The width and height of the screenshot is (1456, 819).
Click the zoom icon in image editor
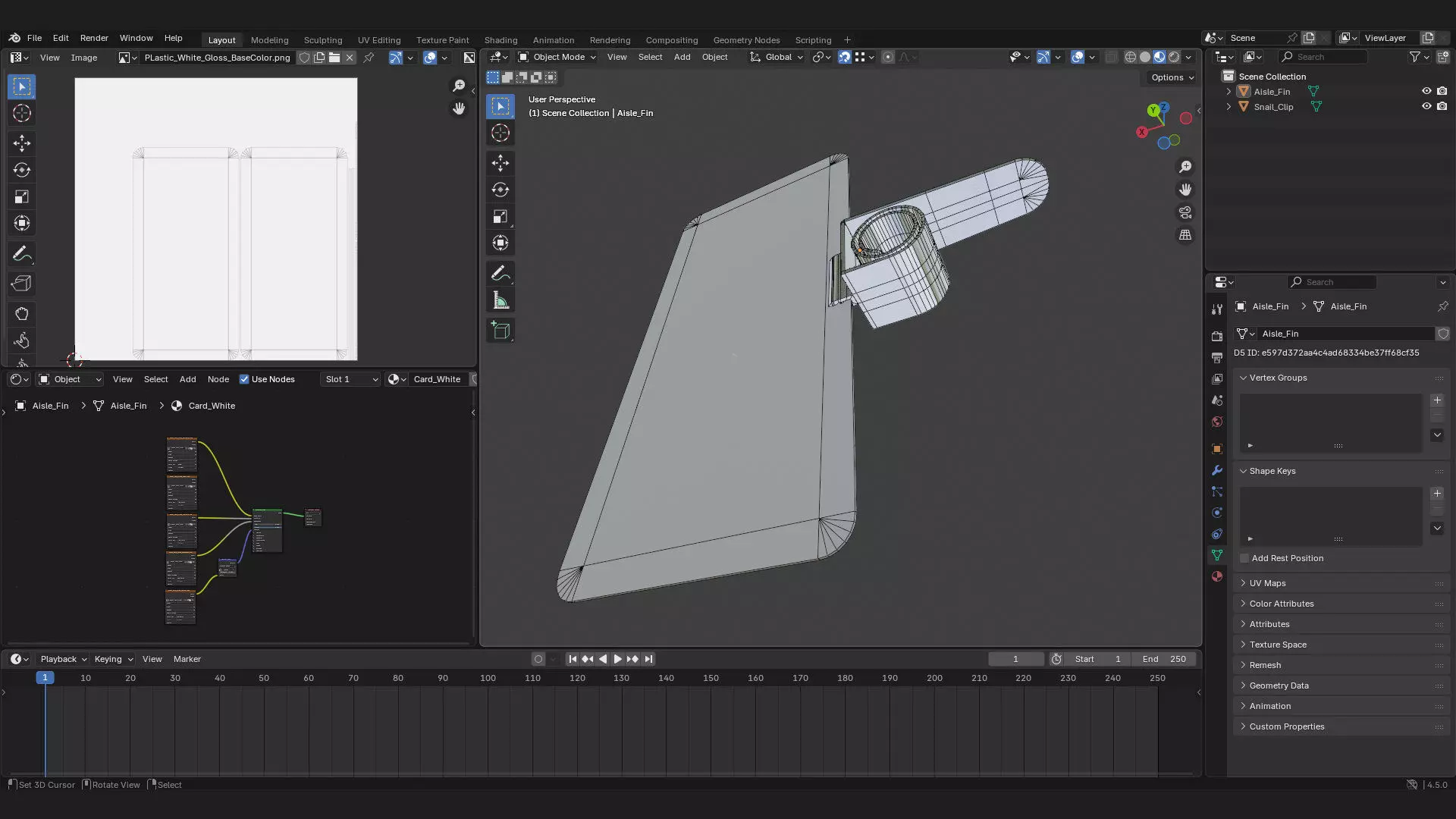[459, 86]
